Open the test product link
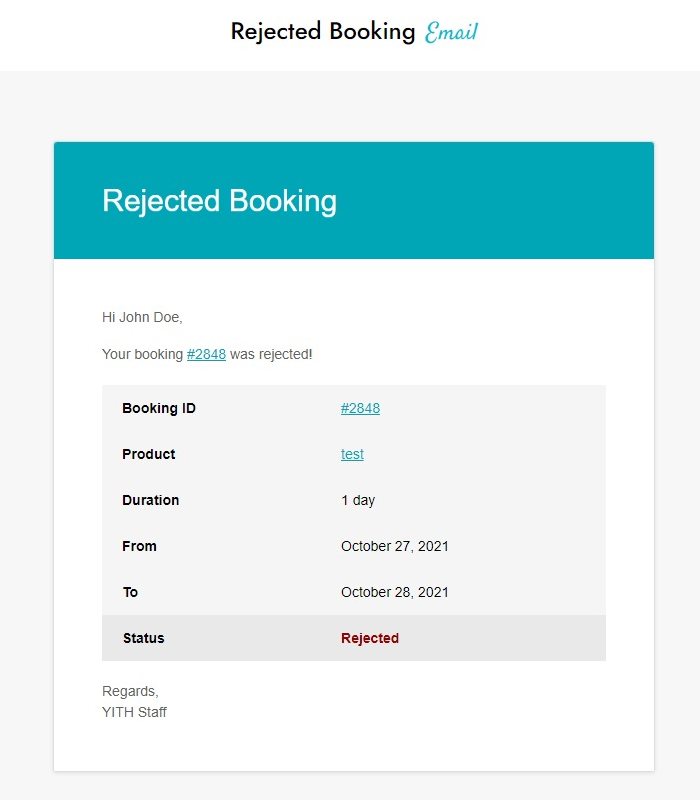Viewport: 700px width, 800px height. [352, 454]
